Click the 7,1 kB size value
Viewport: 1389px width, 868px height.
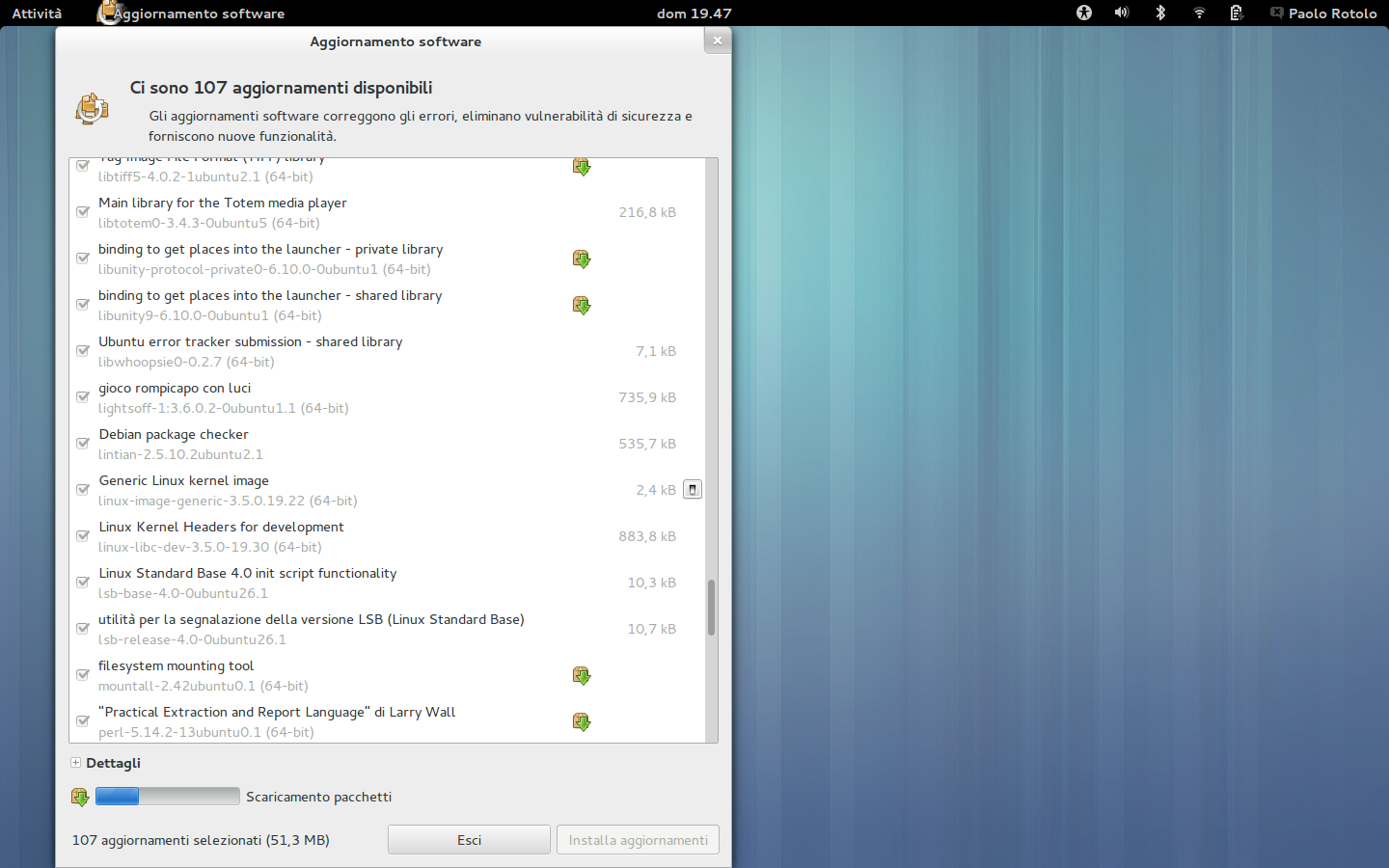click(x=656, y=351)
